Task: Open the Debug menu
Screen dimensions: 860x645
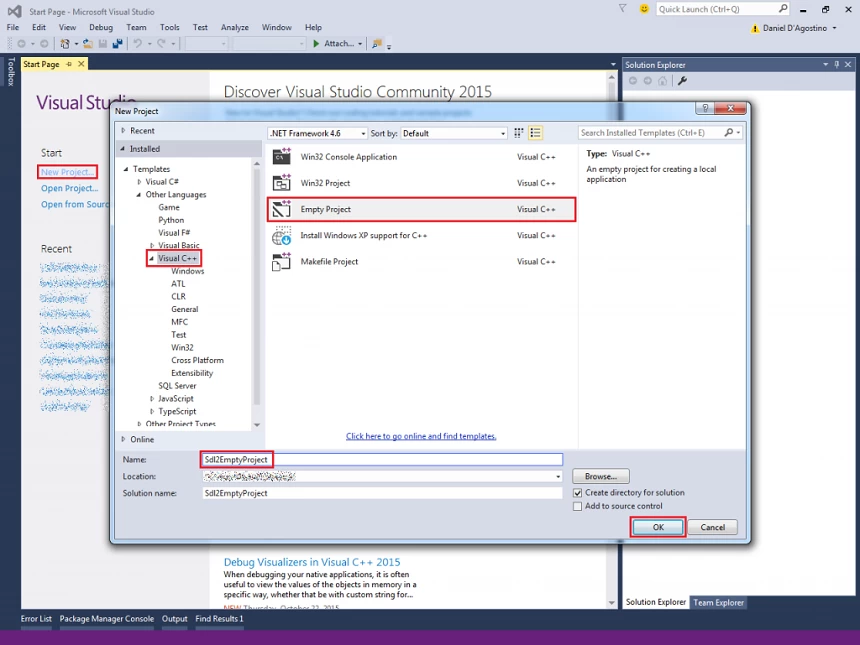Action: coord(100,28)
